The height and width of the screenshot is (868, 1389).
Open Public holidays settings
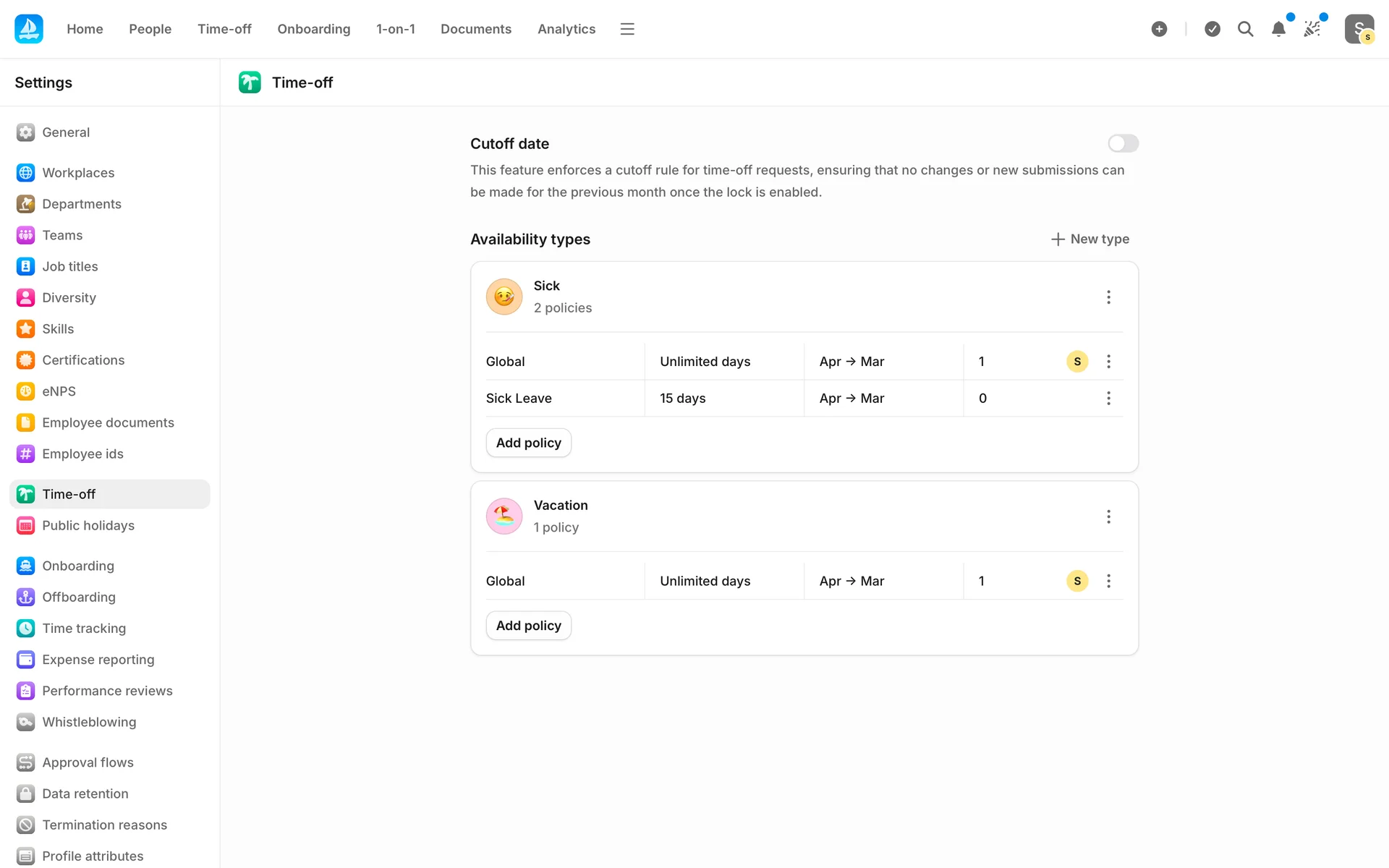[x=88, y=526]
